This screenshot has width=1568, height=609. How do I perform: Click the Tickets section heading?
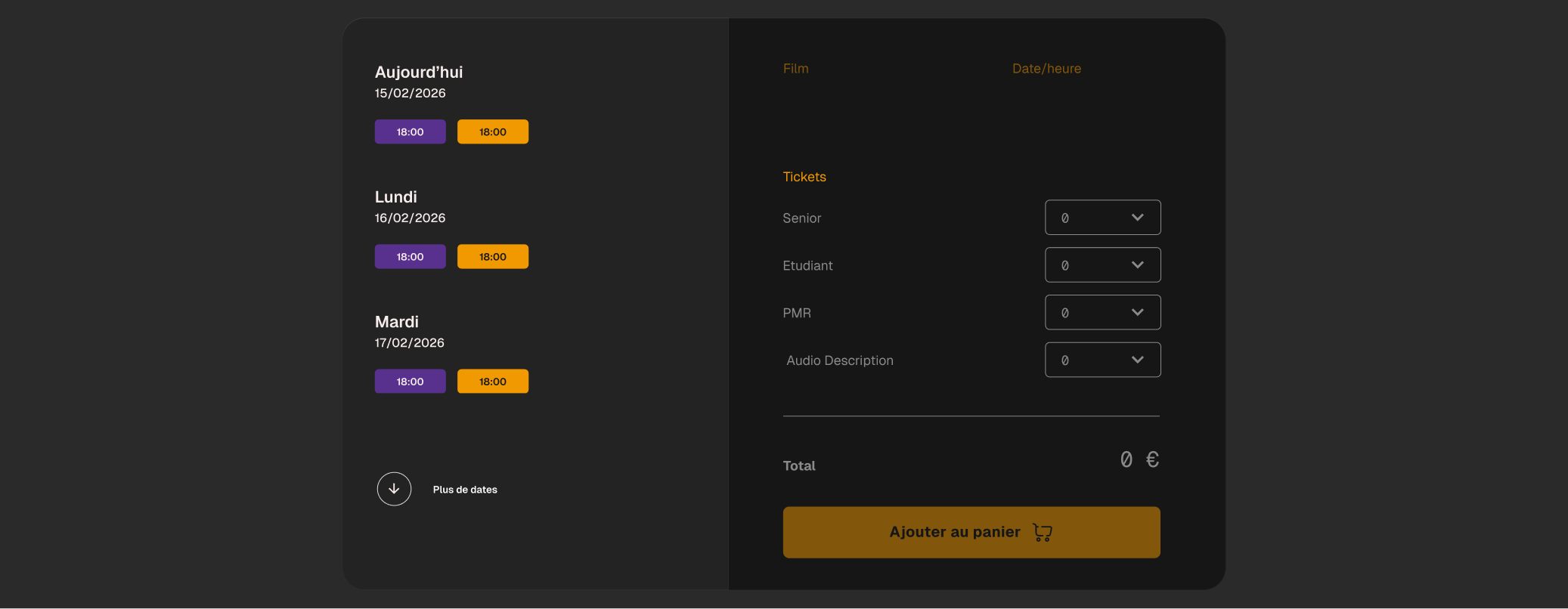click(804, 177)
